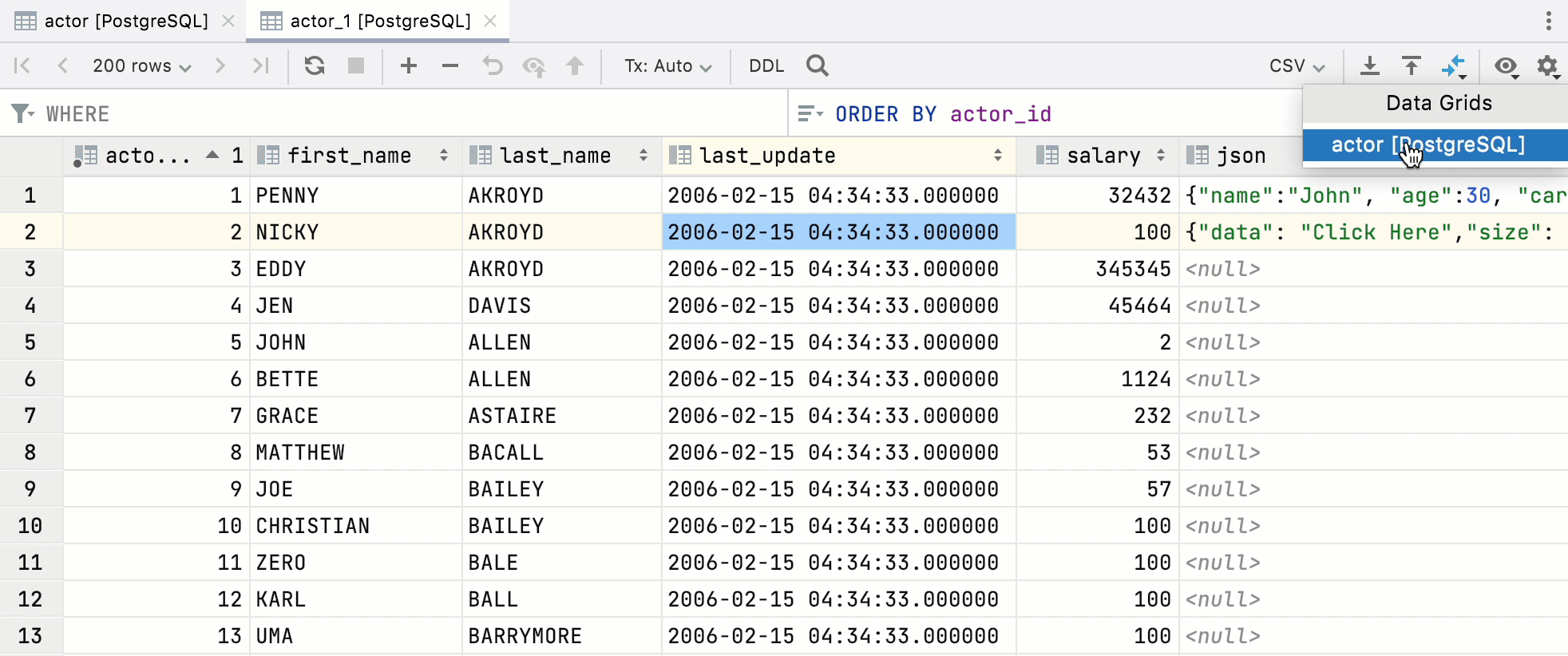Select actor [PostgreSQL] in Data Grids popup
This screenshot has height=656, width=1568.
coord(1427,144)
